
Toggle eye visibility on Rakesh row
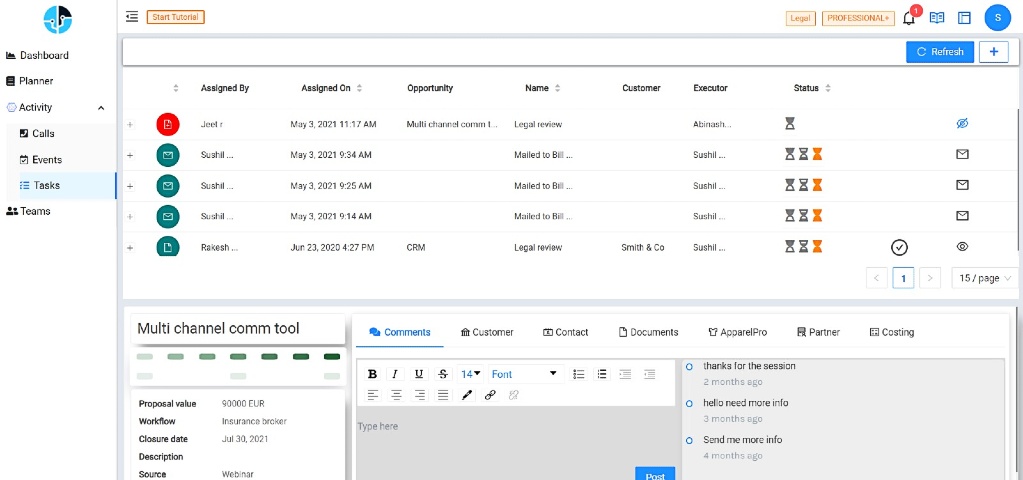tap(962, 247)
